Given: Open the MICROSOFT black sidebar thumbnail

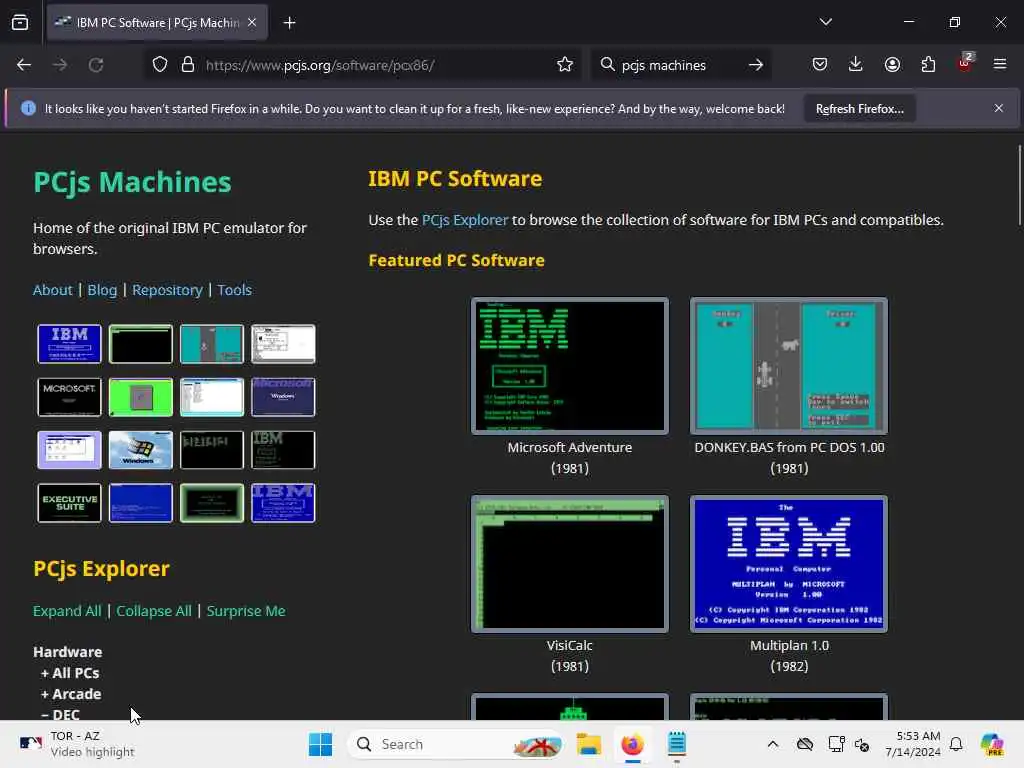Looking at the screenshot, I should click(x=69, y=396).
